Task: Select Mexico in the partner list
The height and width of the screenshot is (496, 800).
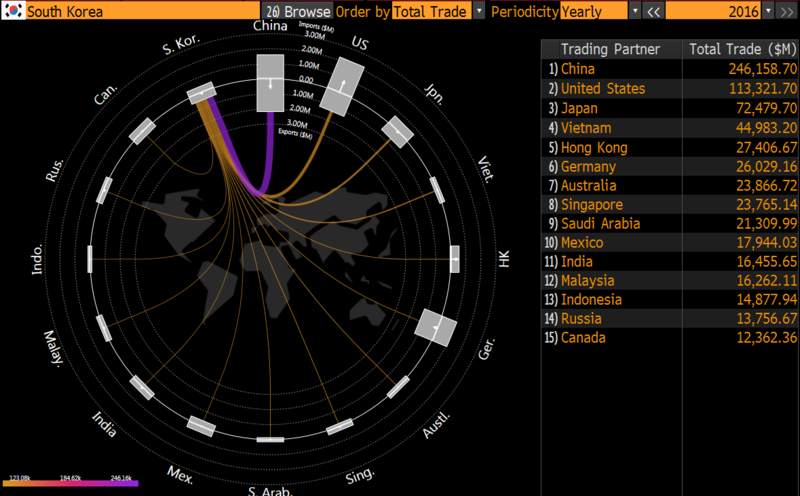Action: (x=670, y=242)
